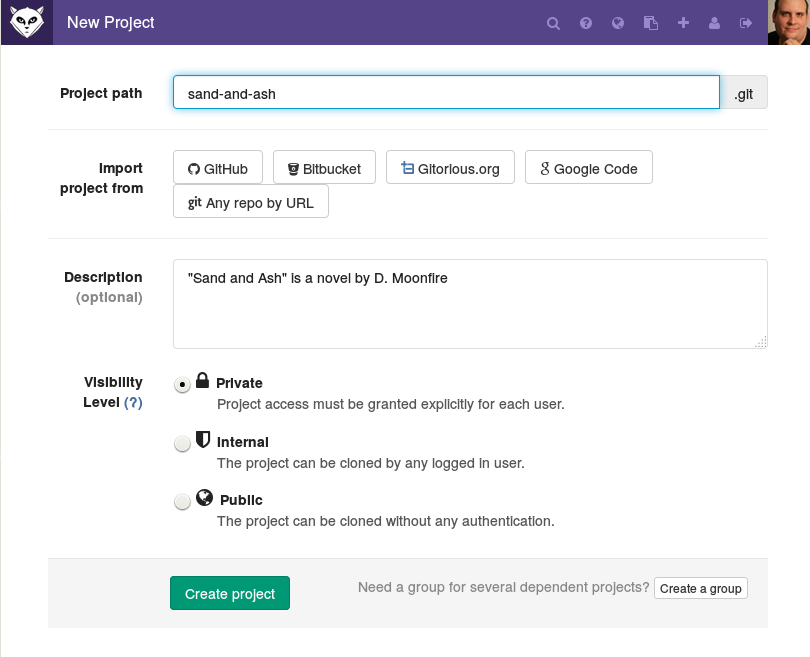Click the Create project button
The width and height of the screenshot is (810, 657).
click(230, 593)
